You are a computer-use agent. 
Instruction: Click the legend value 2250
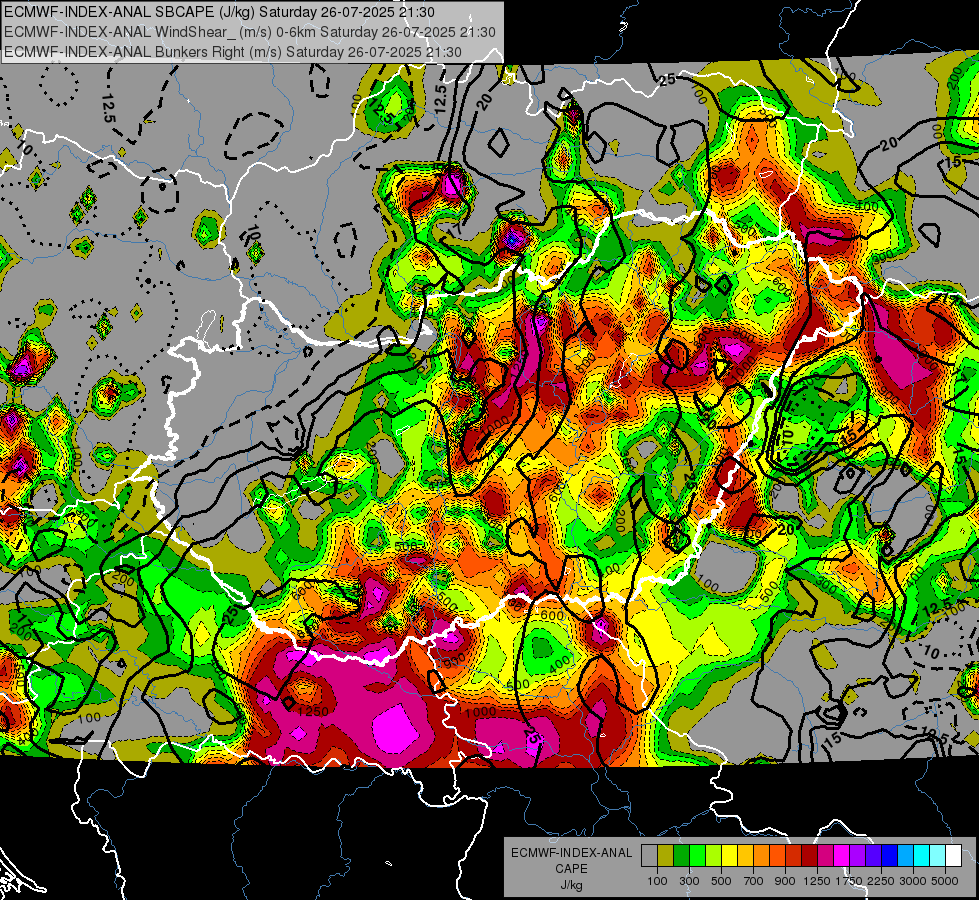tap(881, 881)
